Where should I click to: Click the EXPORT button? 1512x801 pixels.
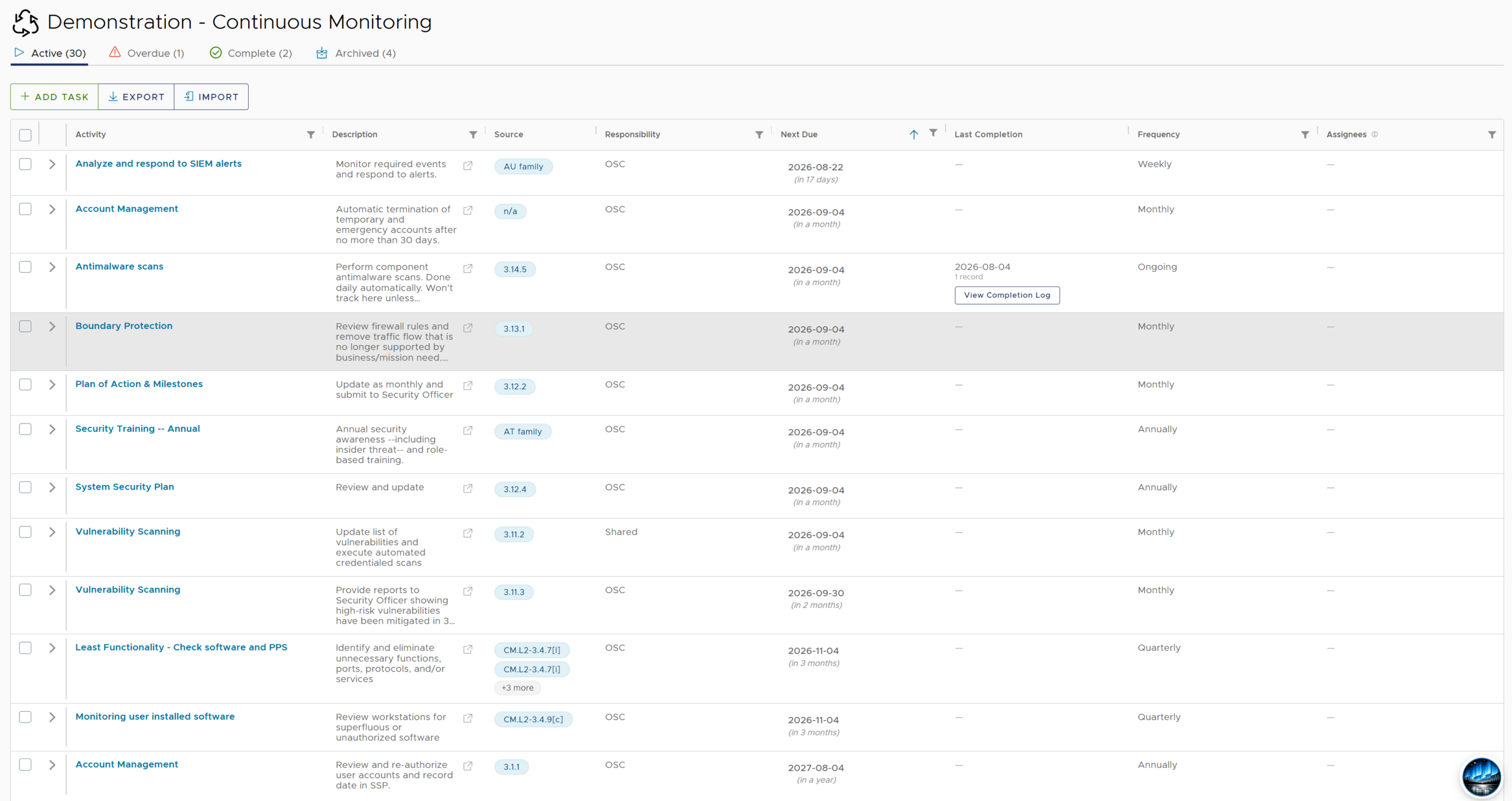pyautogui.click(x=136, y=97)
